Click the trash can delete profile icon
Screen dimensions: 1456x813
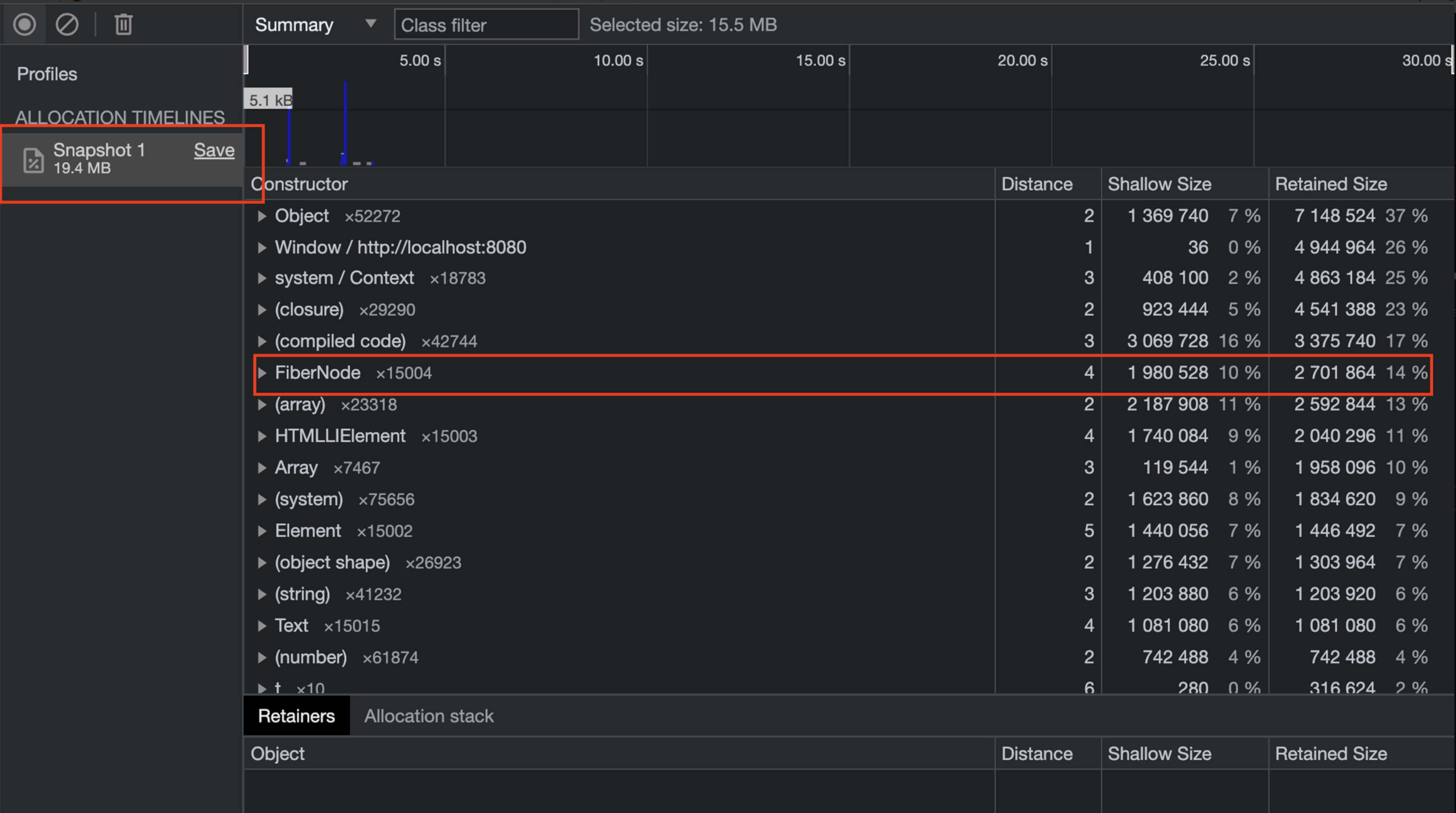click(x=123, y=24)
